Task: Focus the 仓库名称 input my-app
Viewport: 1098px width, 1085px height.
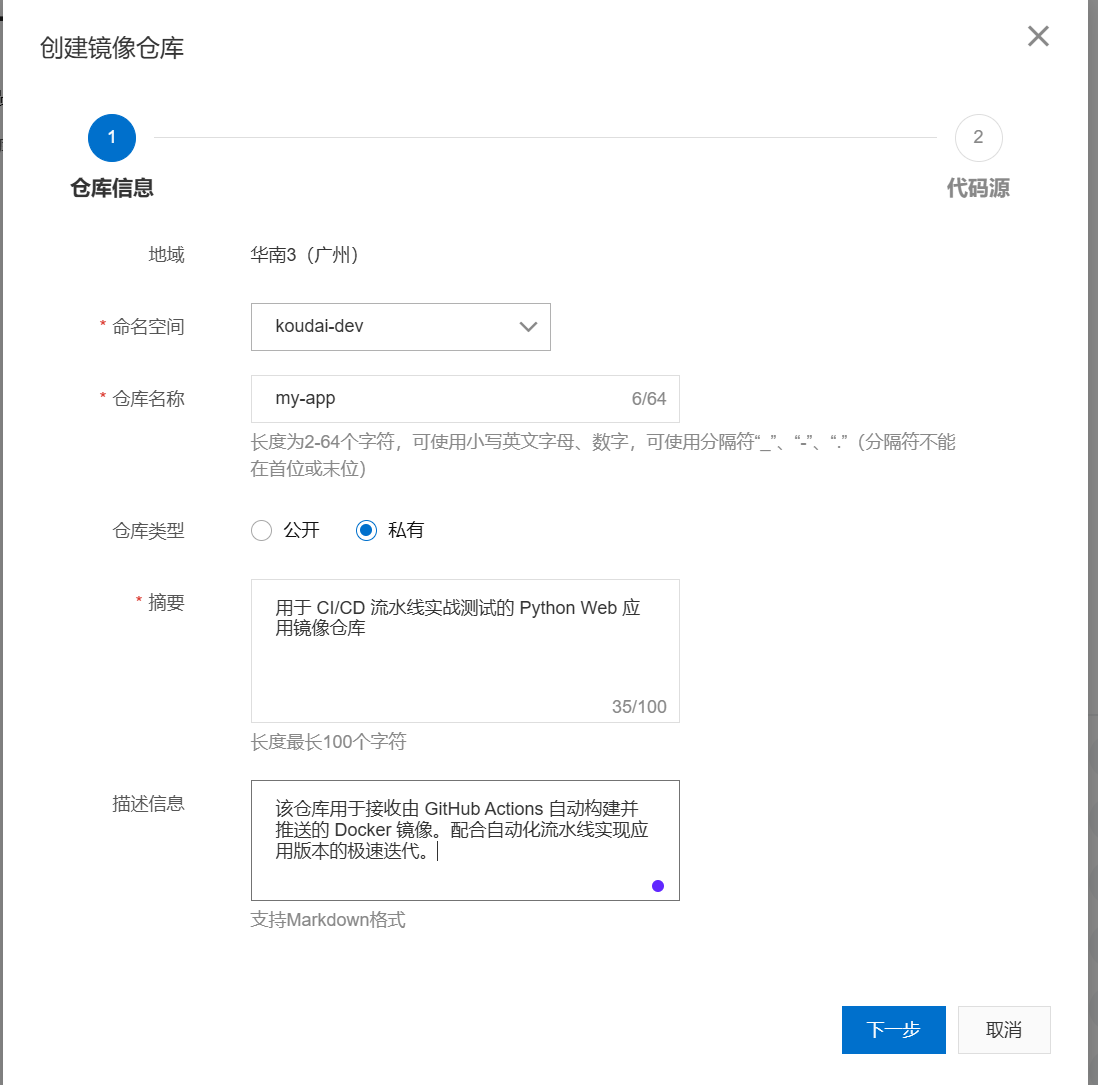Action: [x=465, y=399]
